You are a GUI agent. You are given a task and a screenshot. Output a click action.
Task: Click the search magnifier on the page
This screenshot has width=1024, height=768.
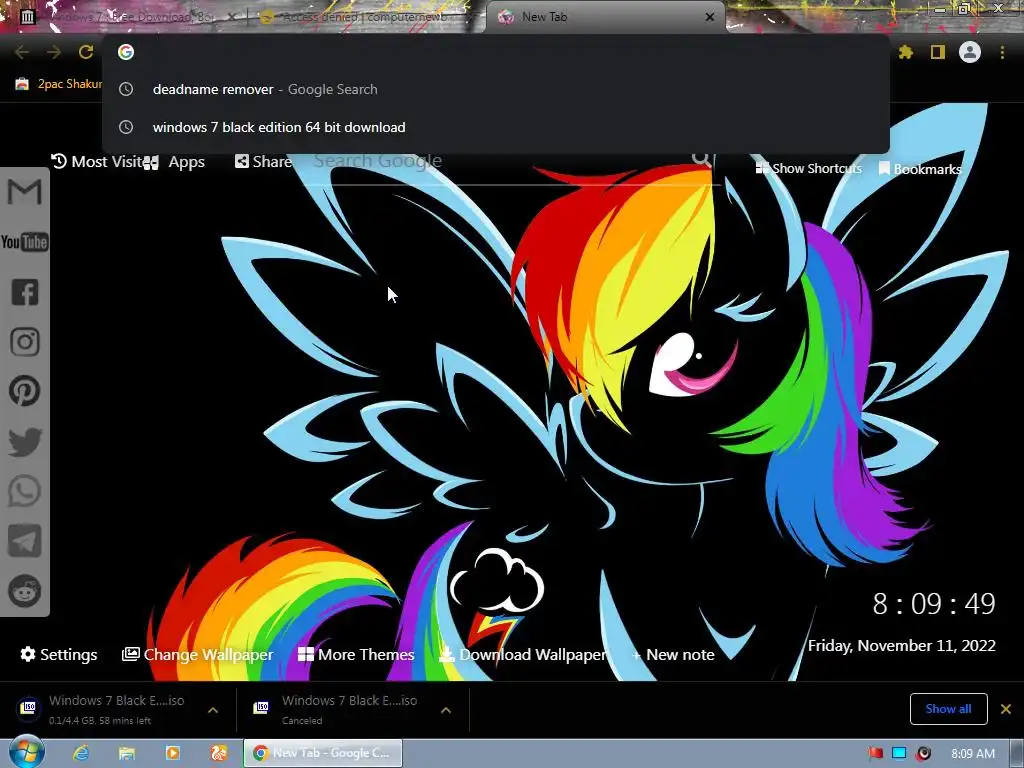(701, 159)
